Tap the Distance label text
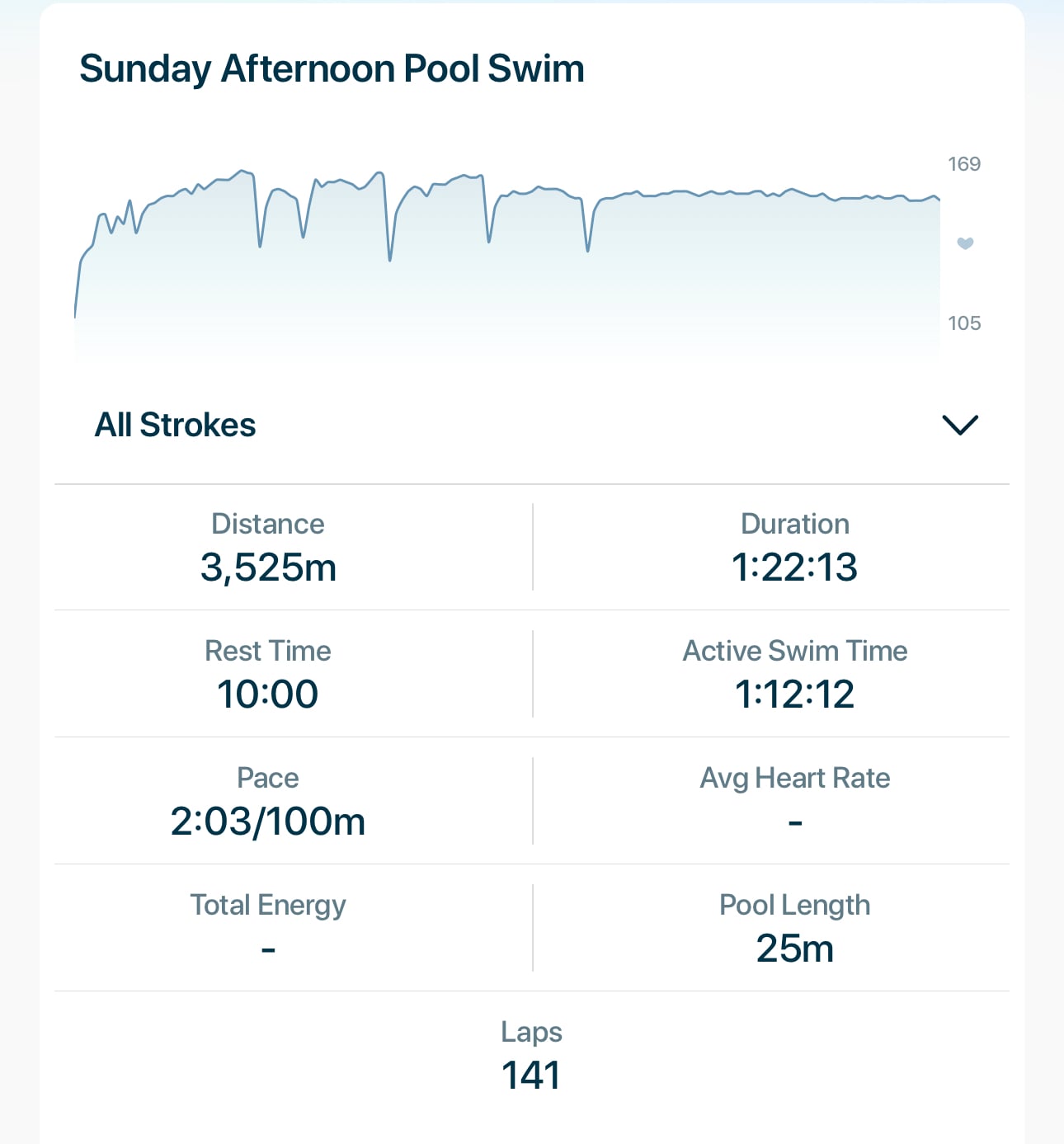Screen dimensions: 1064x1144 pyautogui.click(x=268, y=525)
